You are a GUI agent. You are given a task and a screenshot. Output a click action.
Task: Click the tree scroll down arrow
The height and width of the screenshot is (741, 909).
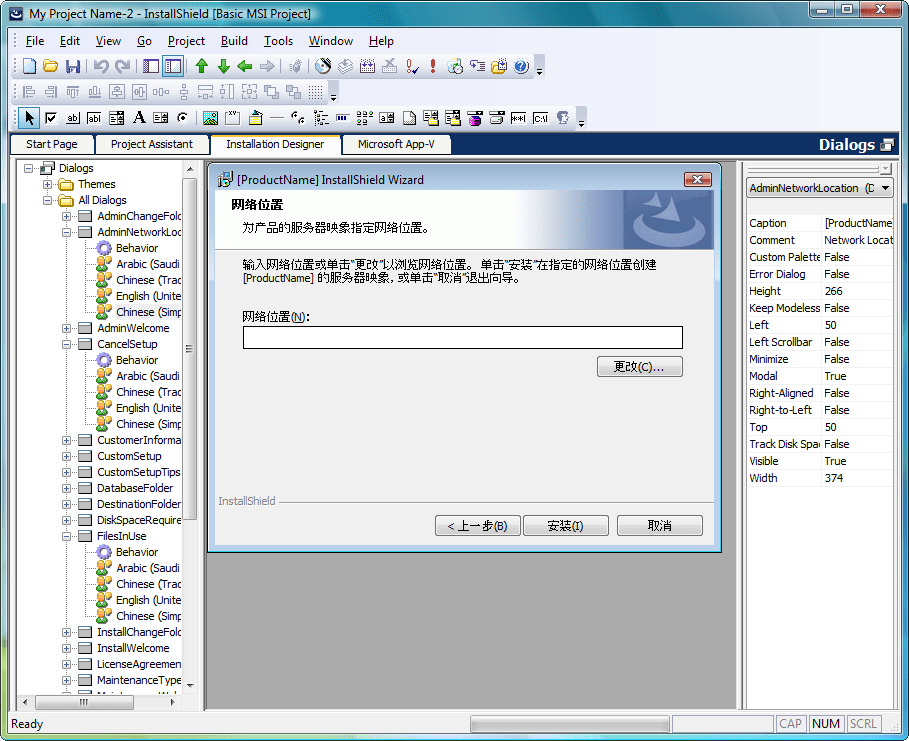[x=190, y=685]
